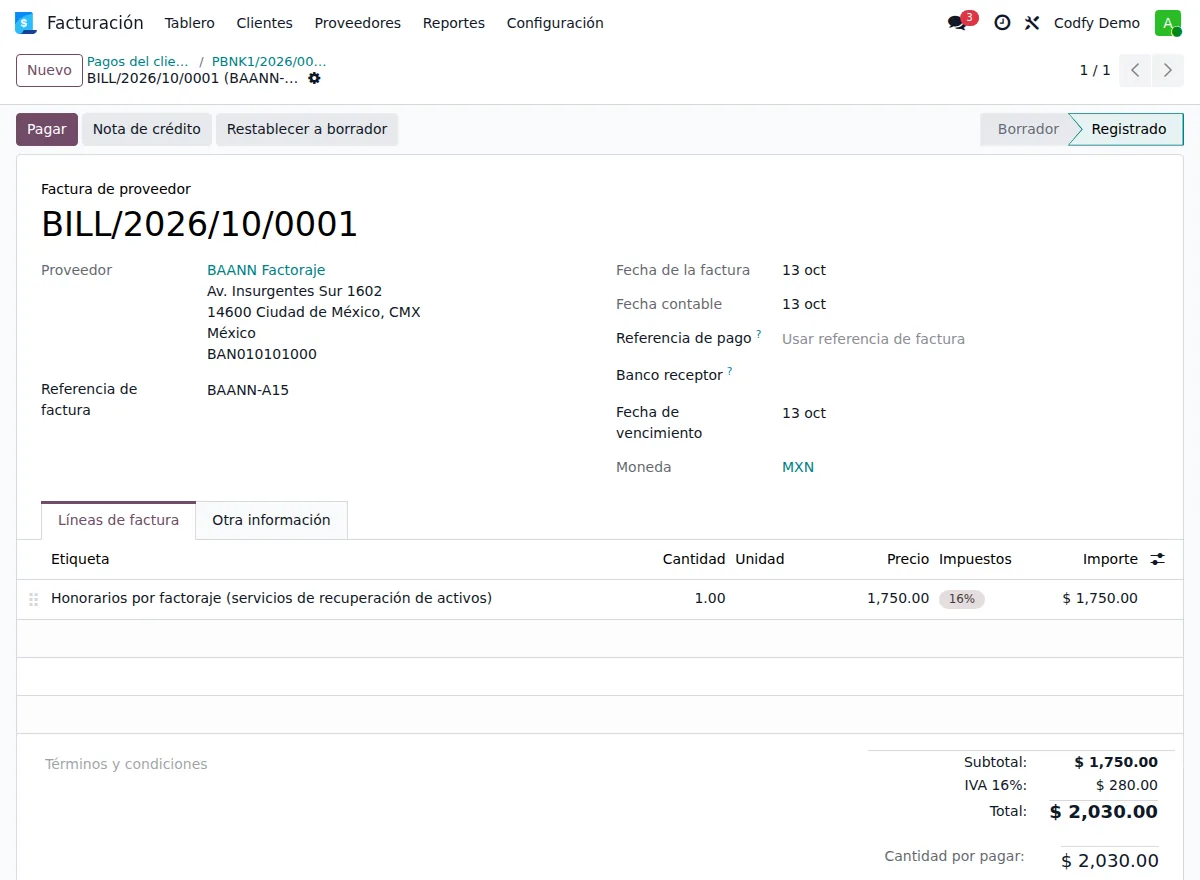Go to the previous record arrow
This screenshot has height=880, width=1200.
coord(1135,70)
